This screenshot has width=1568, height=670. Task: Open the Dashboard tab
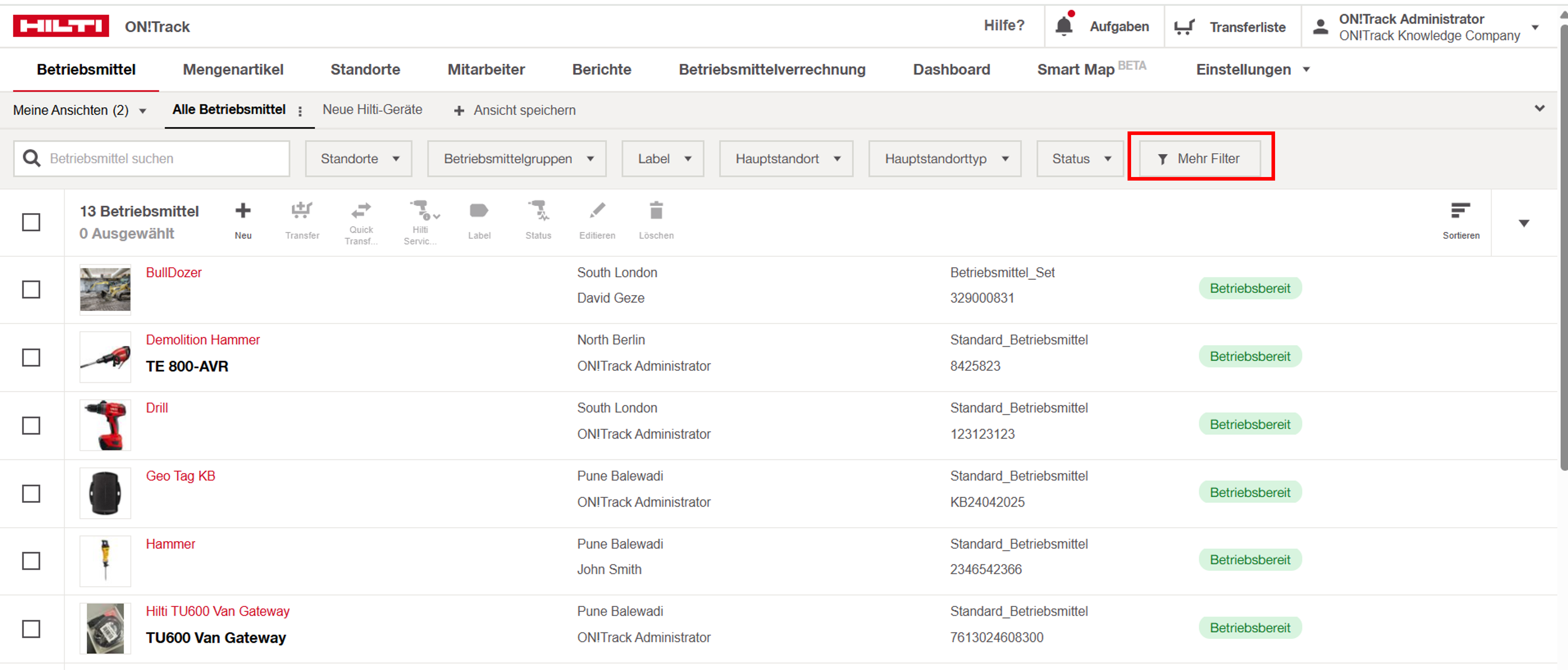tap(951, 69)
